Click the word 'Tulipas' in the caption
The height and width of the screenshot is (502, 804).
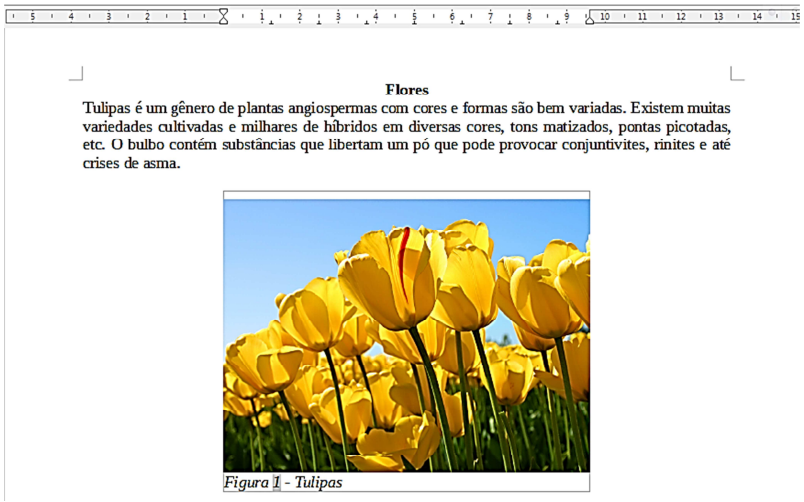tap(318, 483)
